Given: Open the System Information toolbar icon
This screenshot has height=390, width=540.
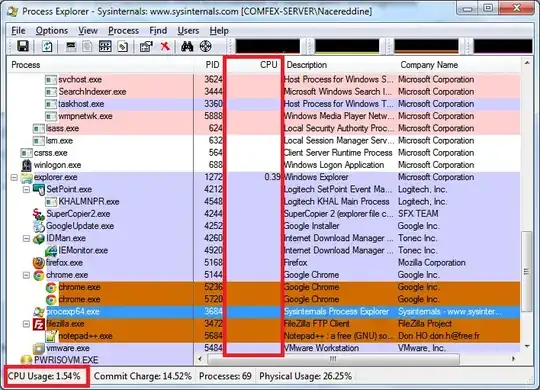Looking at the screenshot, I should pos(71,46).
